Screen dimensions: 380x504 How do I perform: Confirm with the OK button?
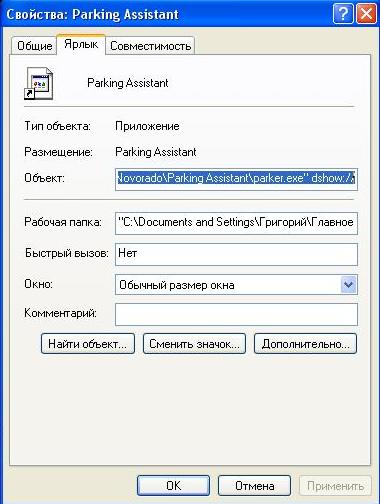tap(173, 486)
